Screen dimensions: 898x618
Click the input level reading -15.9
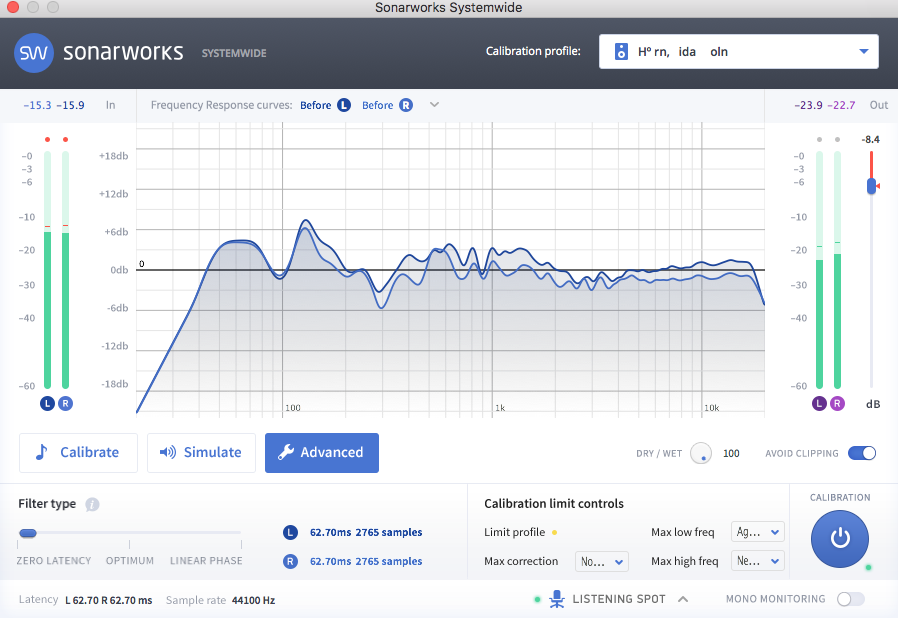[x=70, y=105]
